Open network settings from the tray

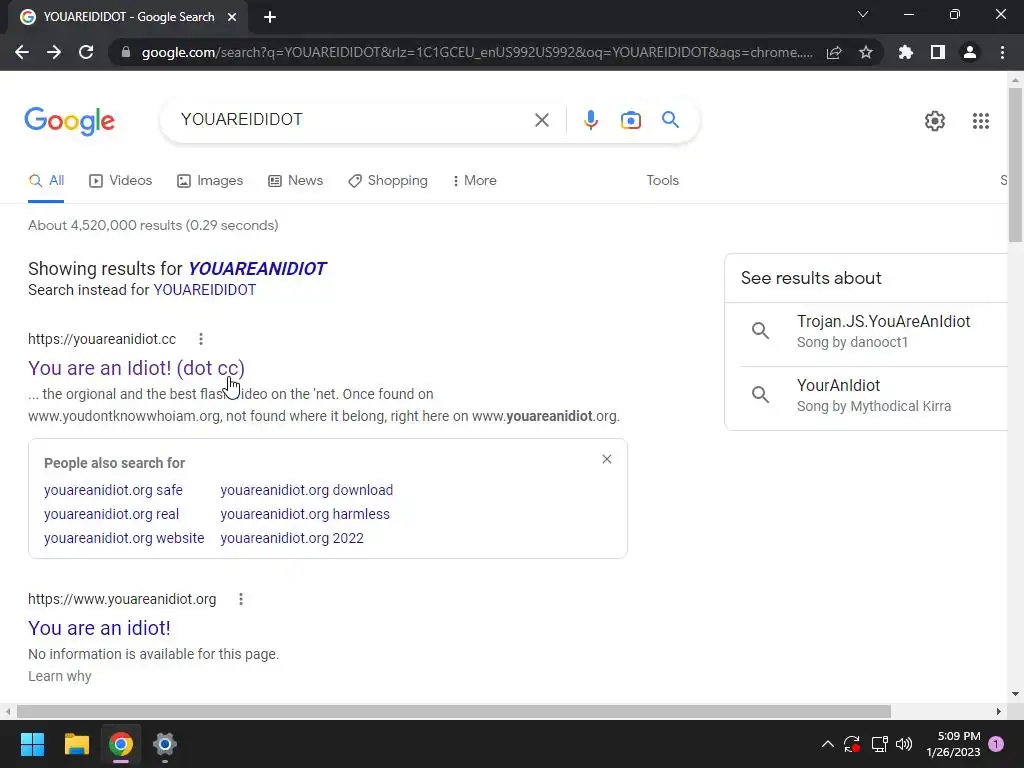click(x=879, y=744)
